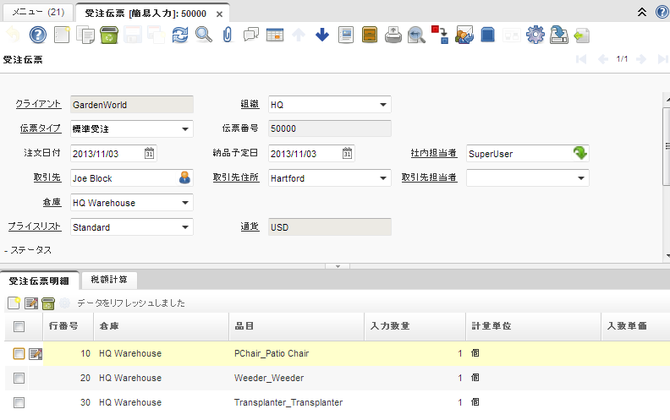Open 倉庫 HQ Warehouse dropdown

(x=185, y=203)
